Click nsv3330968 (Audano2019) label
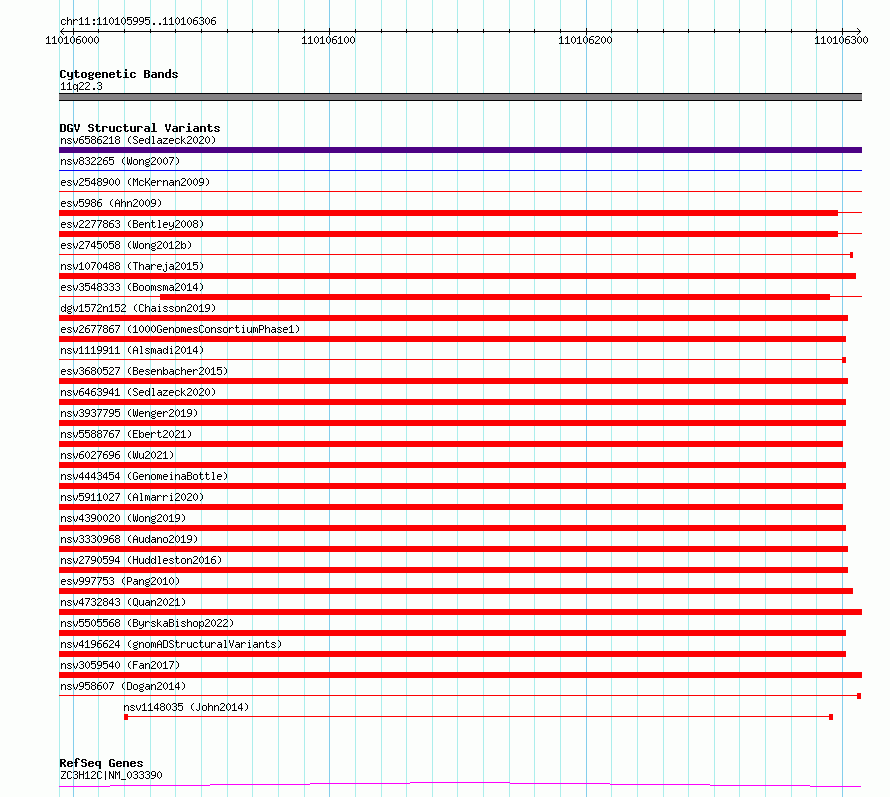Image resolution: width=890 pixels, height=797 pixels. click(x=129, y=539)
